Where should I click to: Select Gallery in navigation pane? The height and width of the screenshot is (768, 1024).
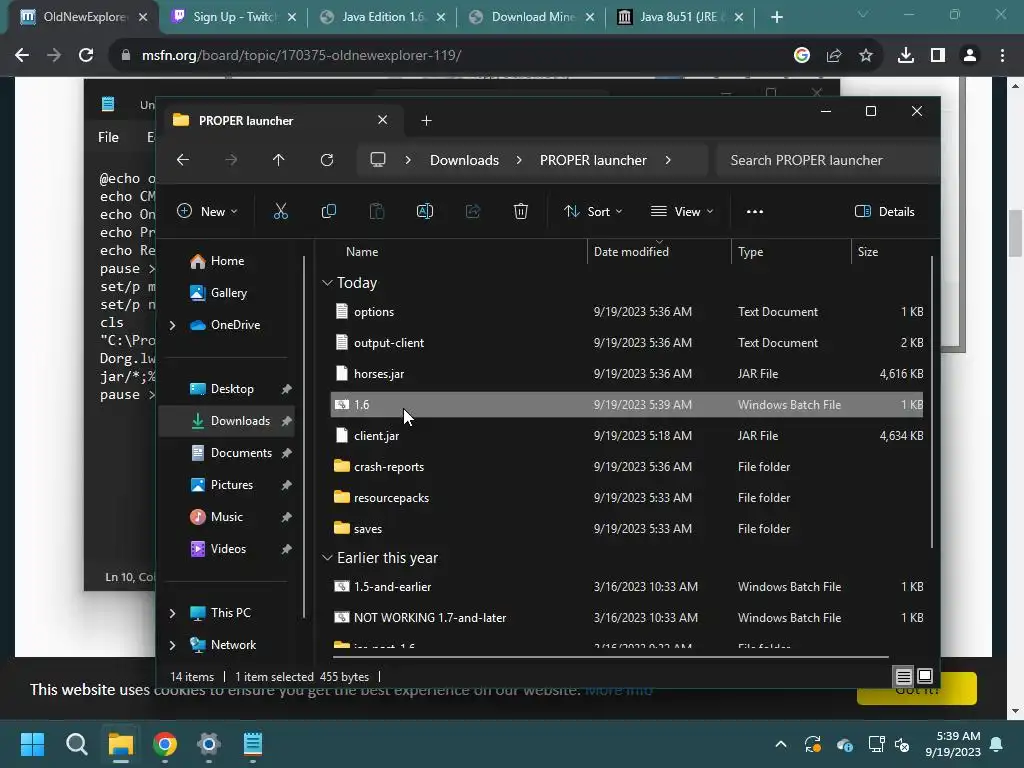click(227, 293)
